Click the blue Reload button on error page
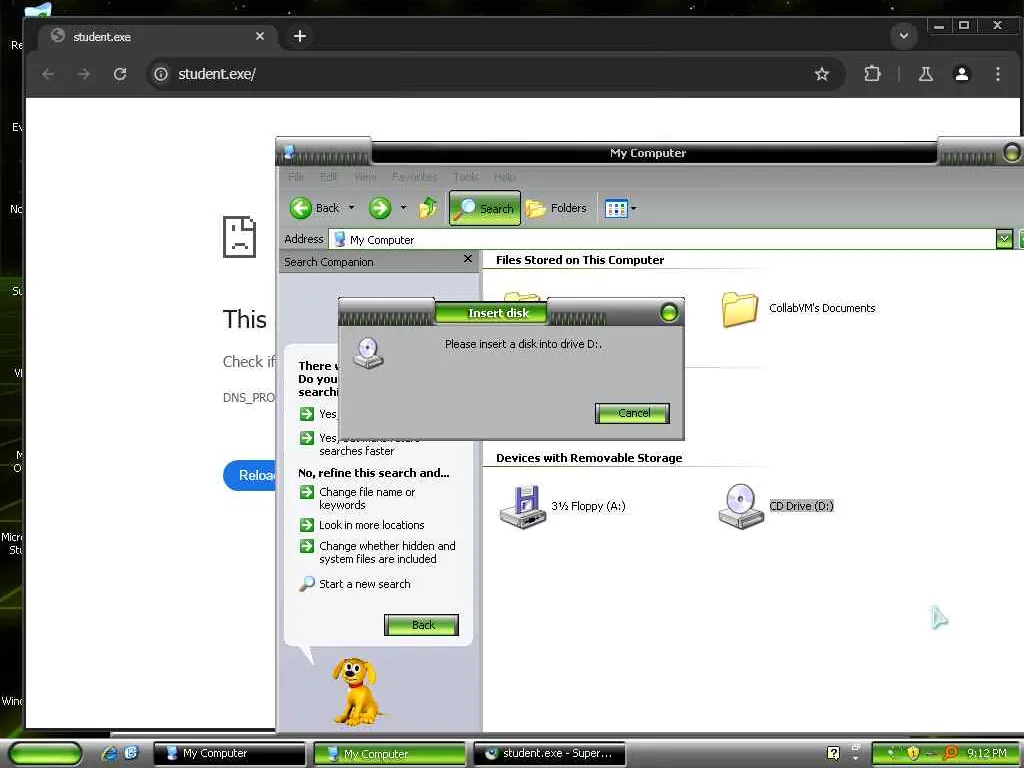The image size is (1024, 768). [x=249, y=475]
